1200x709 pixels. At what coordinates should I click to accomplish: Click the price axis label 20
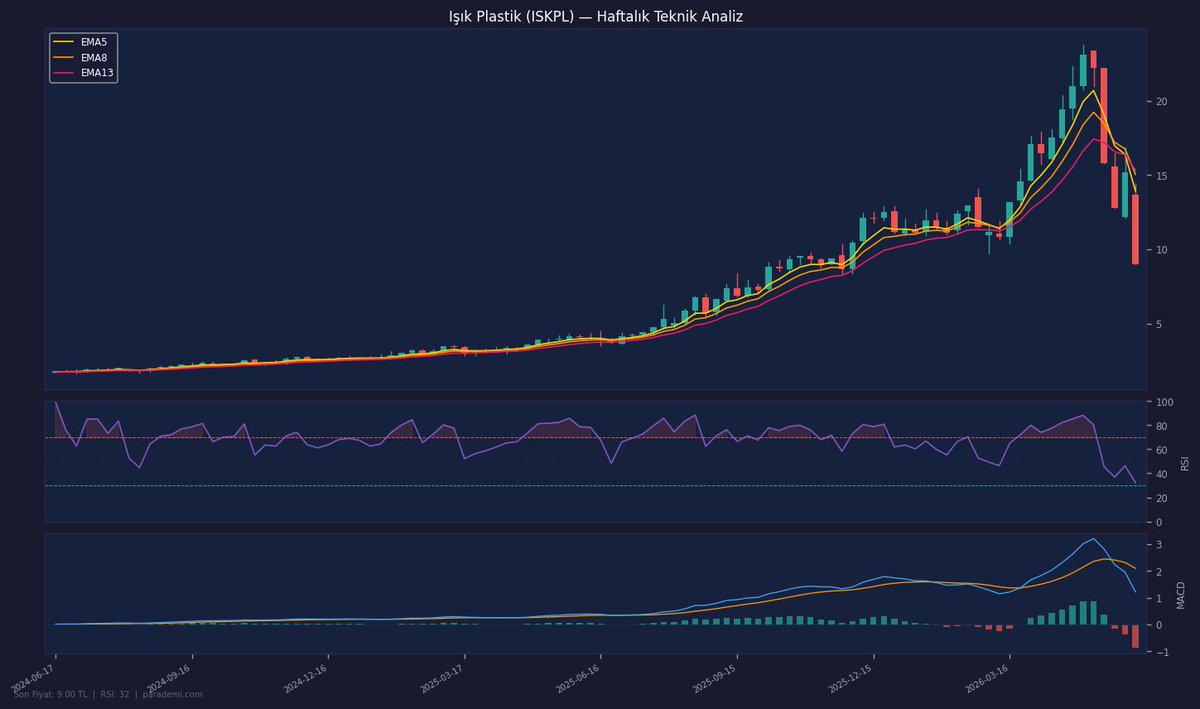click(1162, 102)
